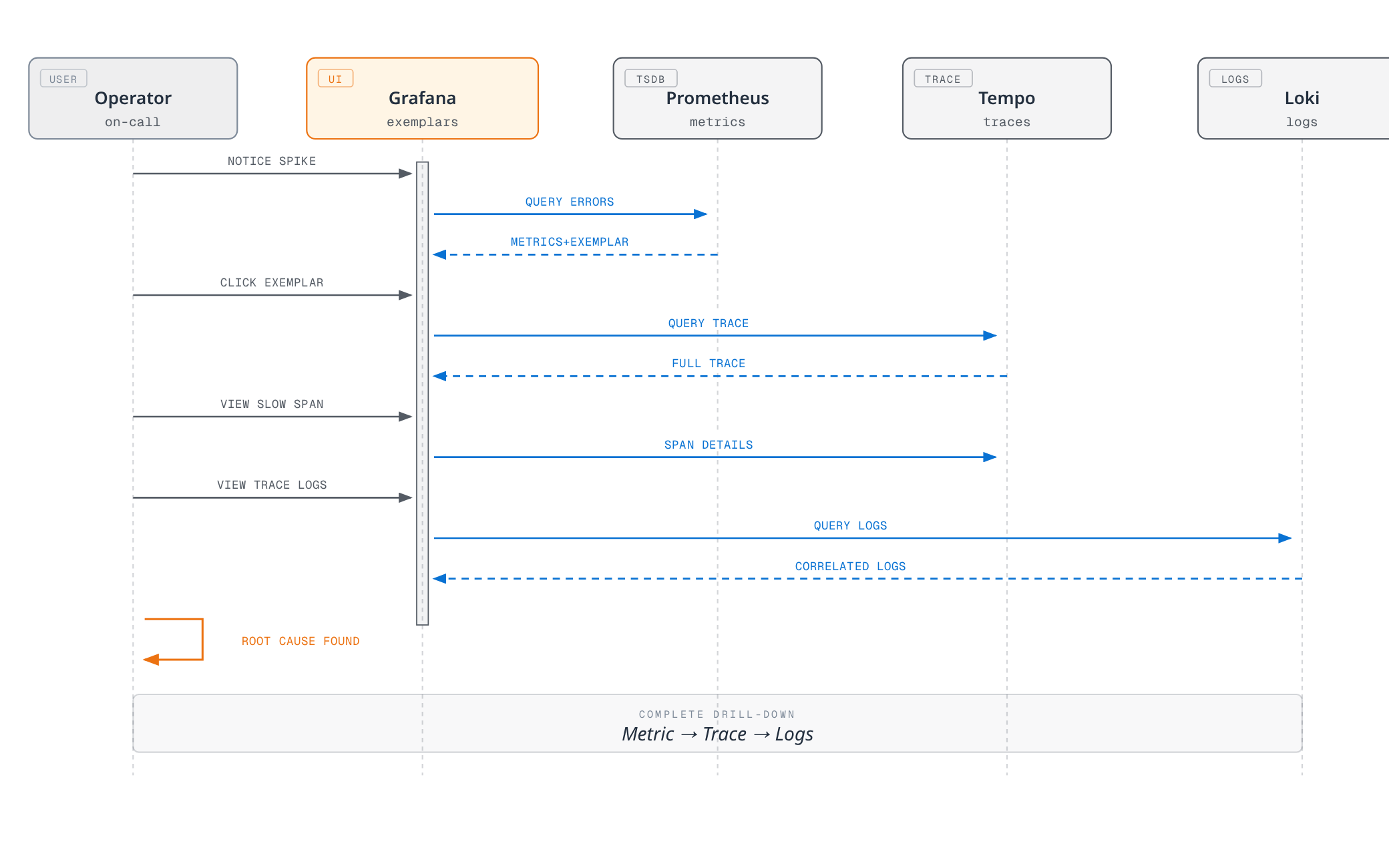
Task: Click the QUERY TRACE message label
Action: coord(709,323)
